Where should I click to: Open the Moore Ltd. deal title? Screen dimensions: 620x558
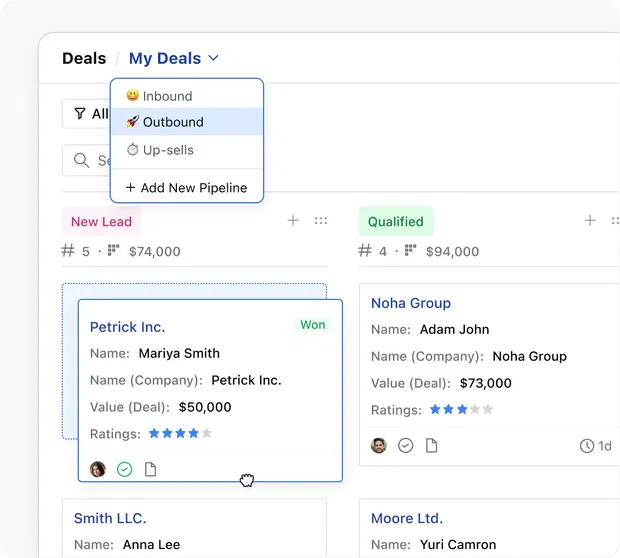(x=407, y=518)
